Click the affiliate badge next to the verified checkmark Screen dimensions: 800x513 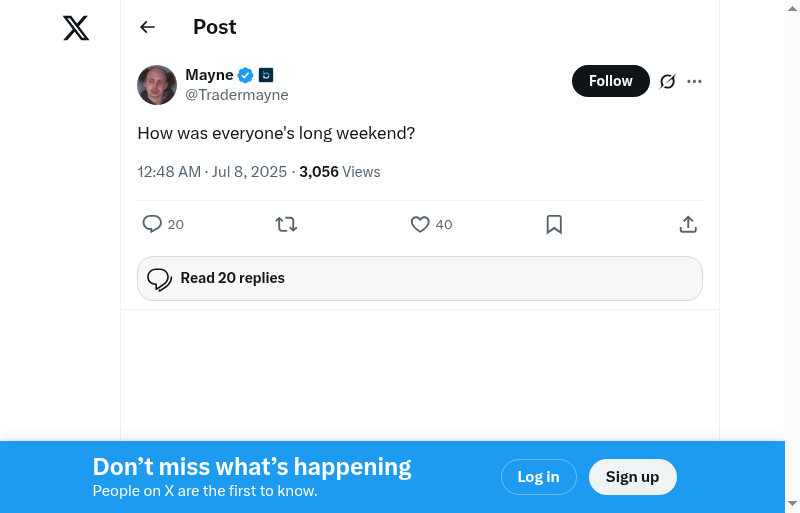[266, 75]
